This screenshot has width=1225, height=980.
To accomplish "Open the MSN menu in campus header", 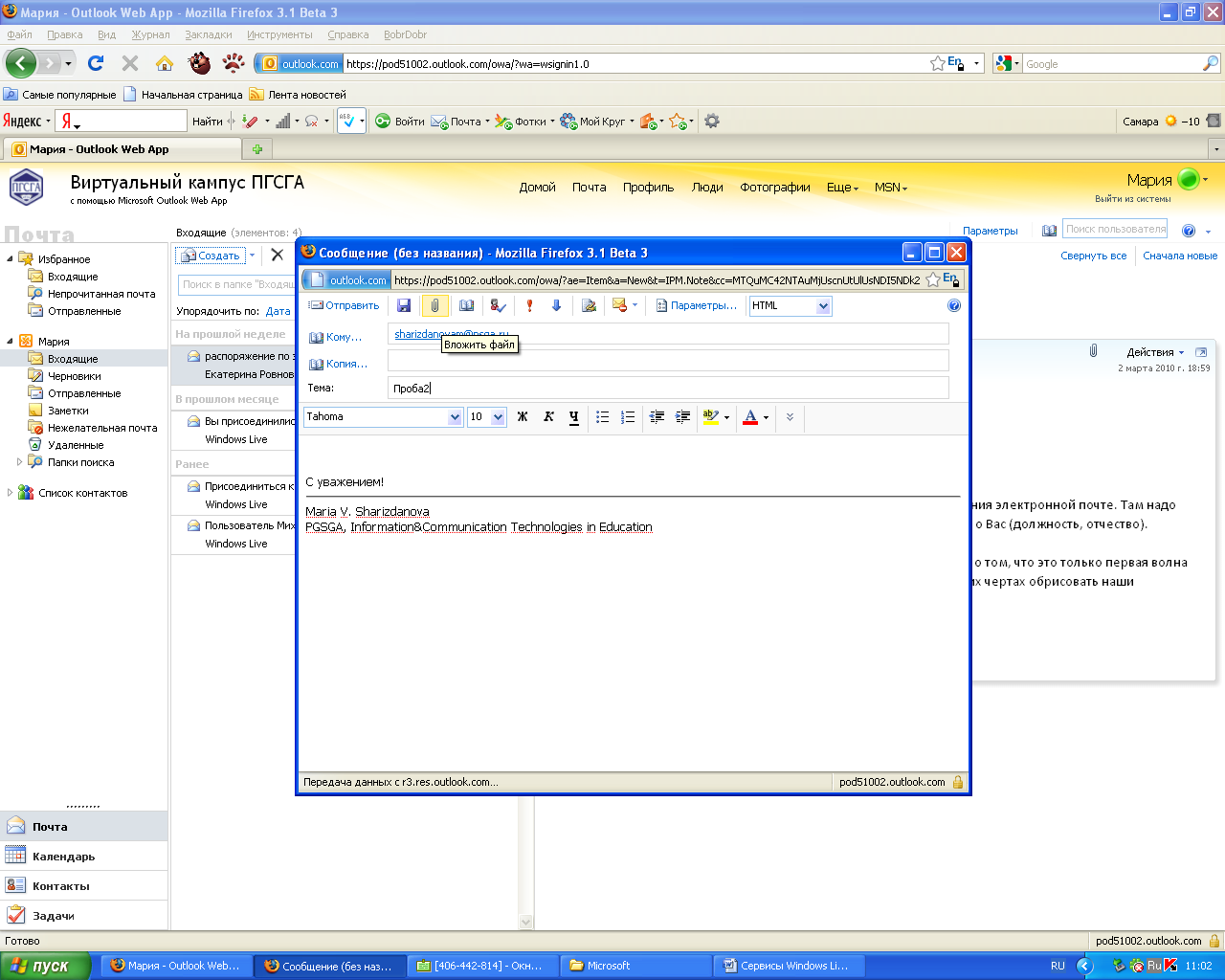I will 890,188.
